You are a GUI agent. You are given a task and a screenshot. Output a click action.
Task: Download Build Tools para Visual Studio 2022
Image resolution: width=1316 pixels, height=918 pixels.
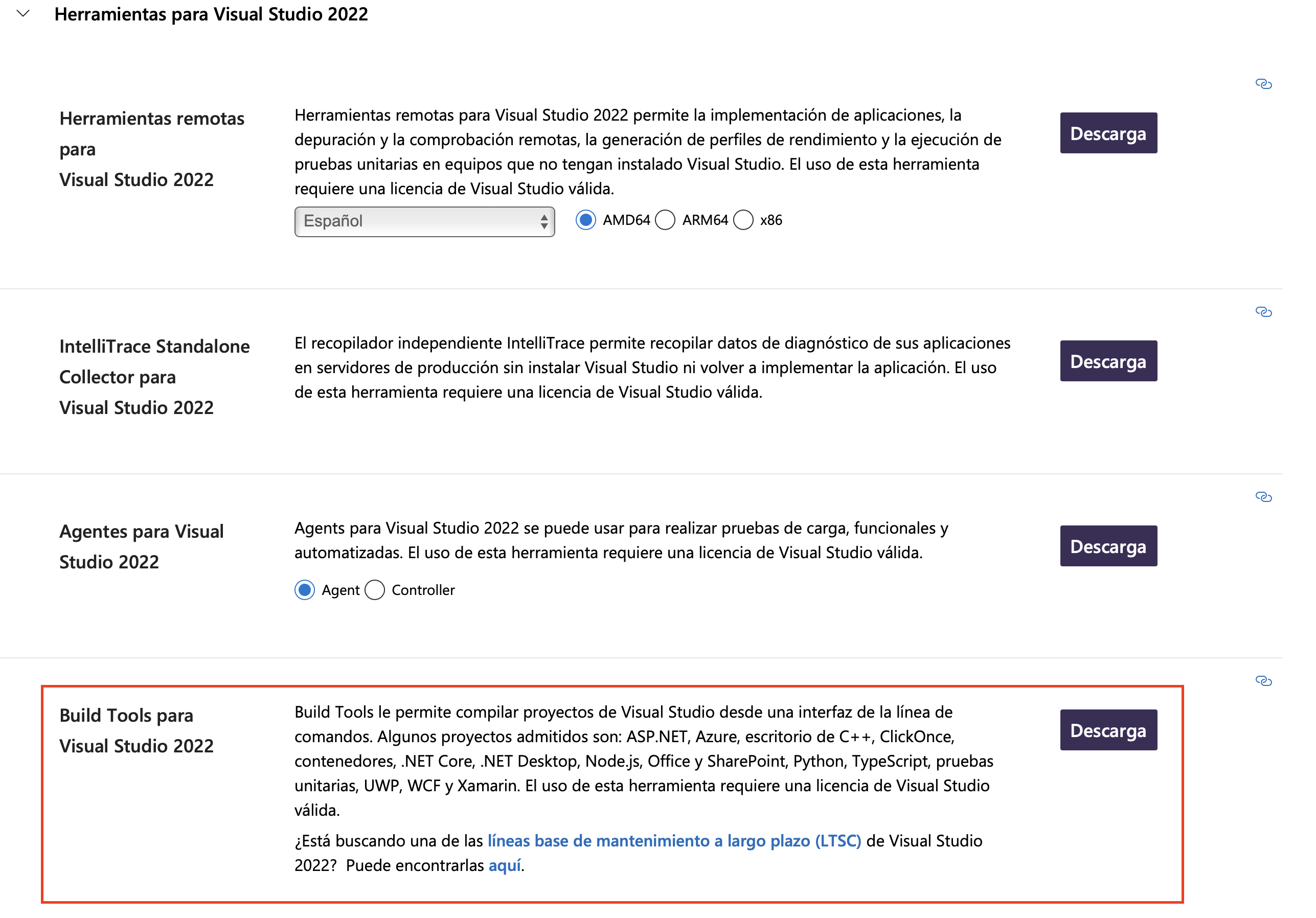(1108, 730)
